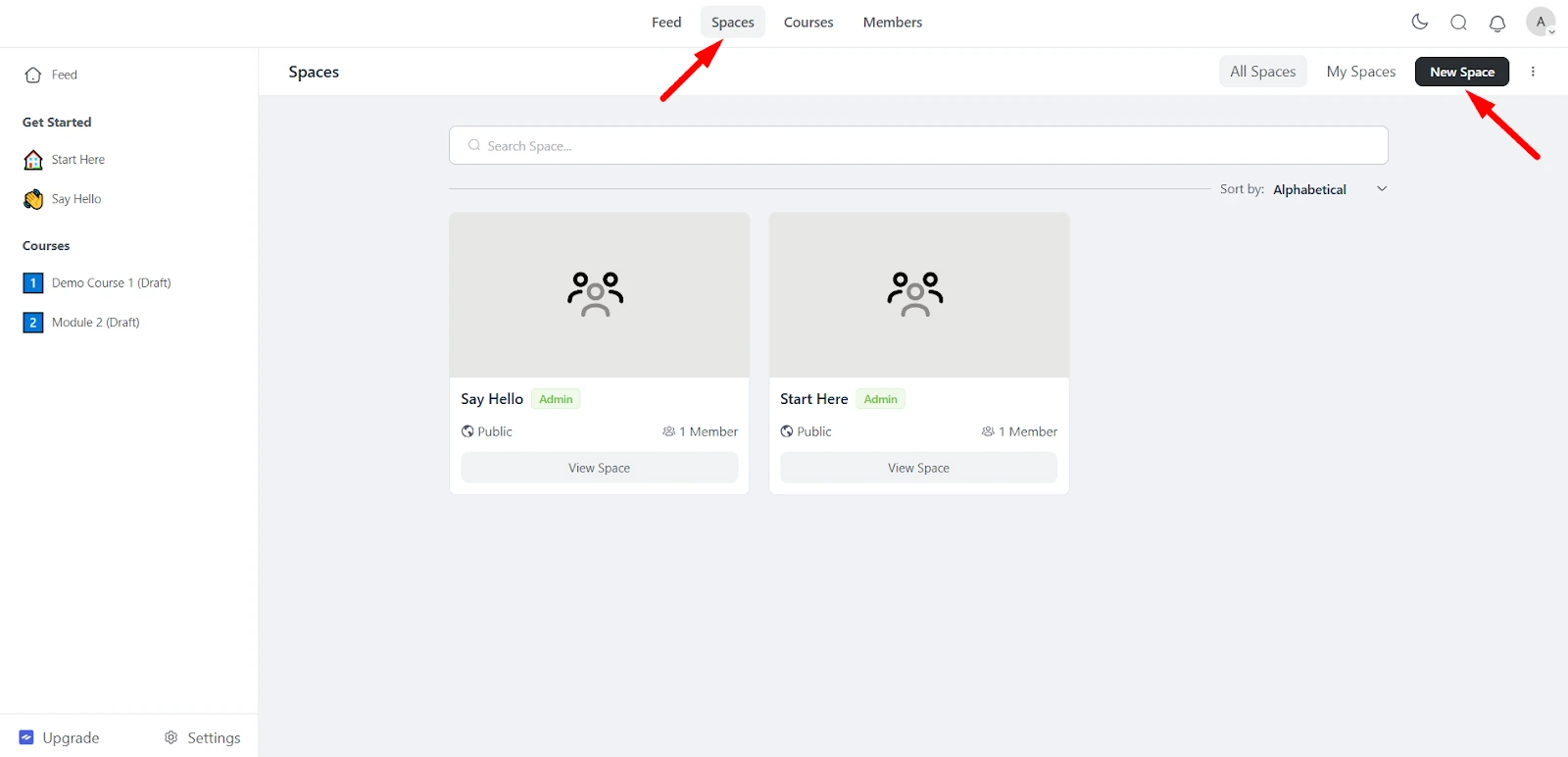Switch to the Courses top tab
Viewport: 1568px width, 757px height.
[808, 23]
